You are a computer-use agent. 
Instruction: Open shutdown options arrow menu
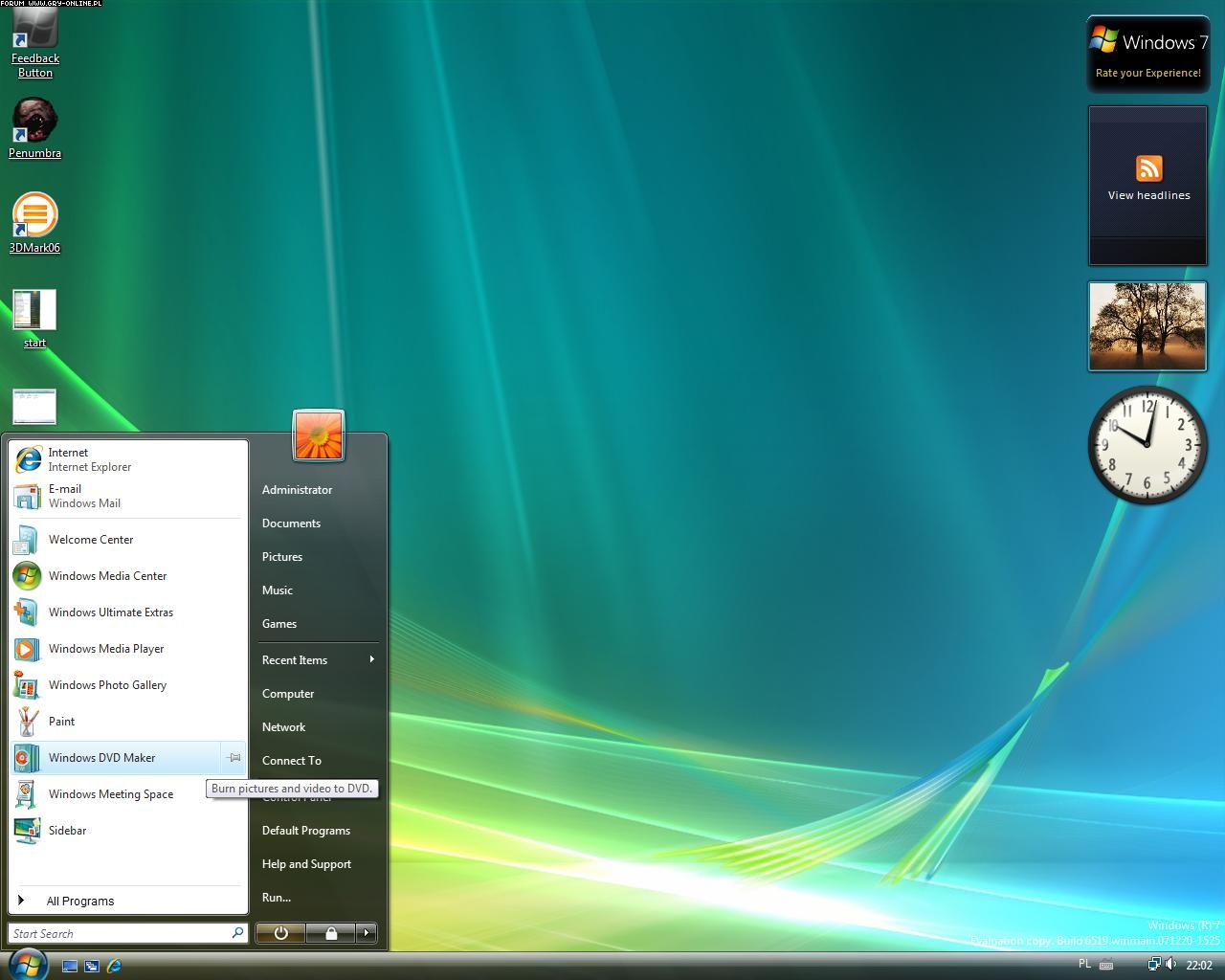point(366,933)
